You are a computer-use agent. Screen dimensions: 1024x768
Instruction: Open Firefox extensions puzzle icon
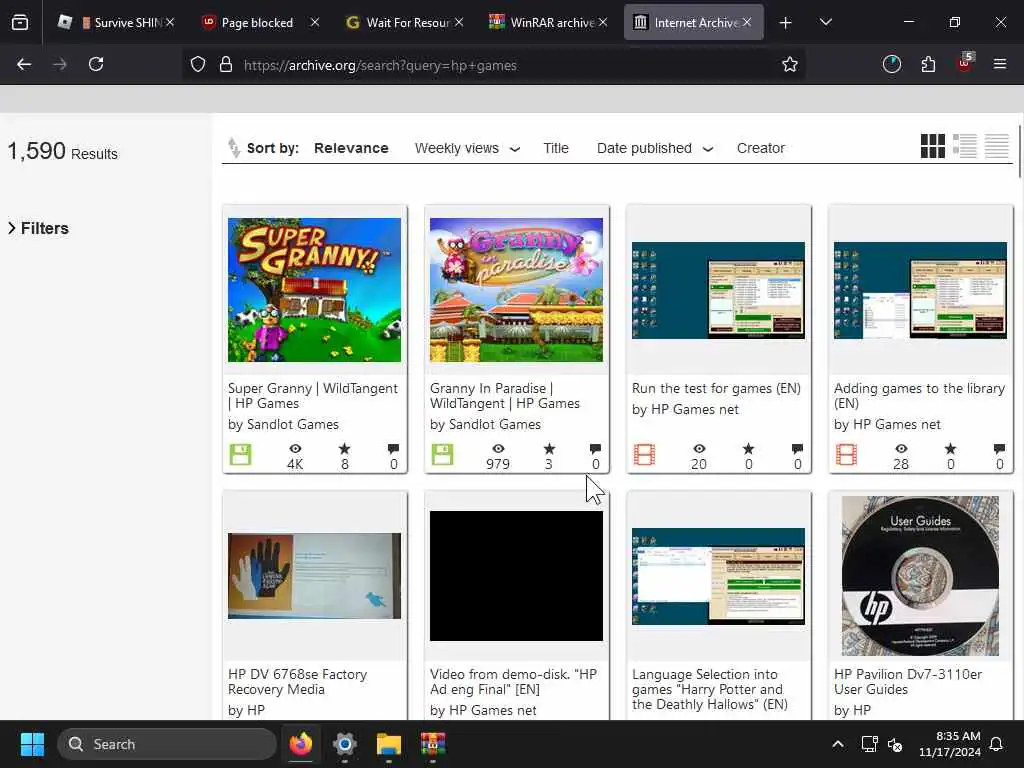tap(928, 64)
